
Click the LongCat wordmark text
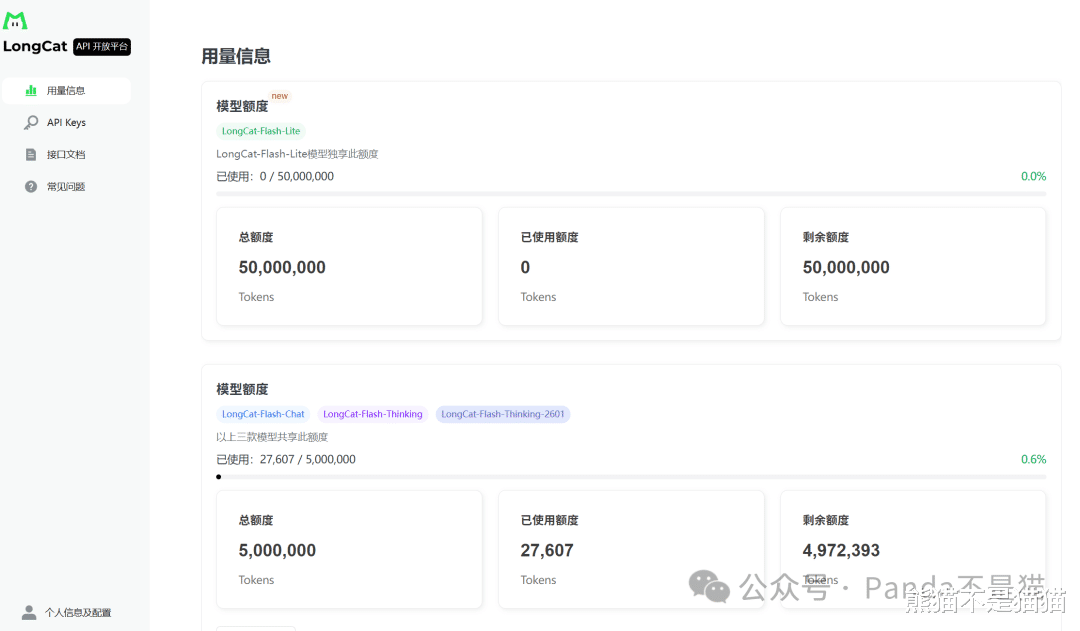coord(35,46)
